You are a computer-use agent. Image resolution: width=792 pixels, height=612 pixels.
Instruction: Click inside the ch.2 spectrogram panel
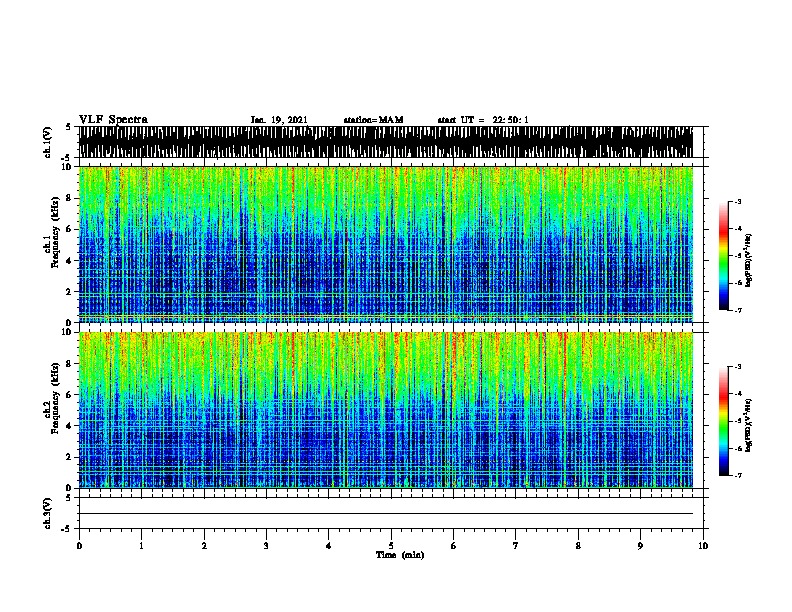click(386, 410)
